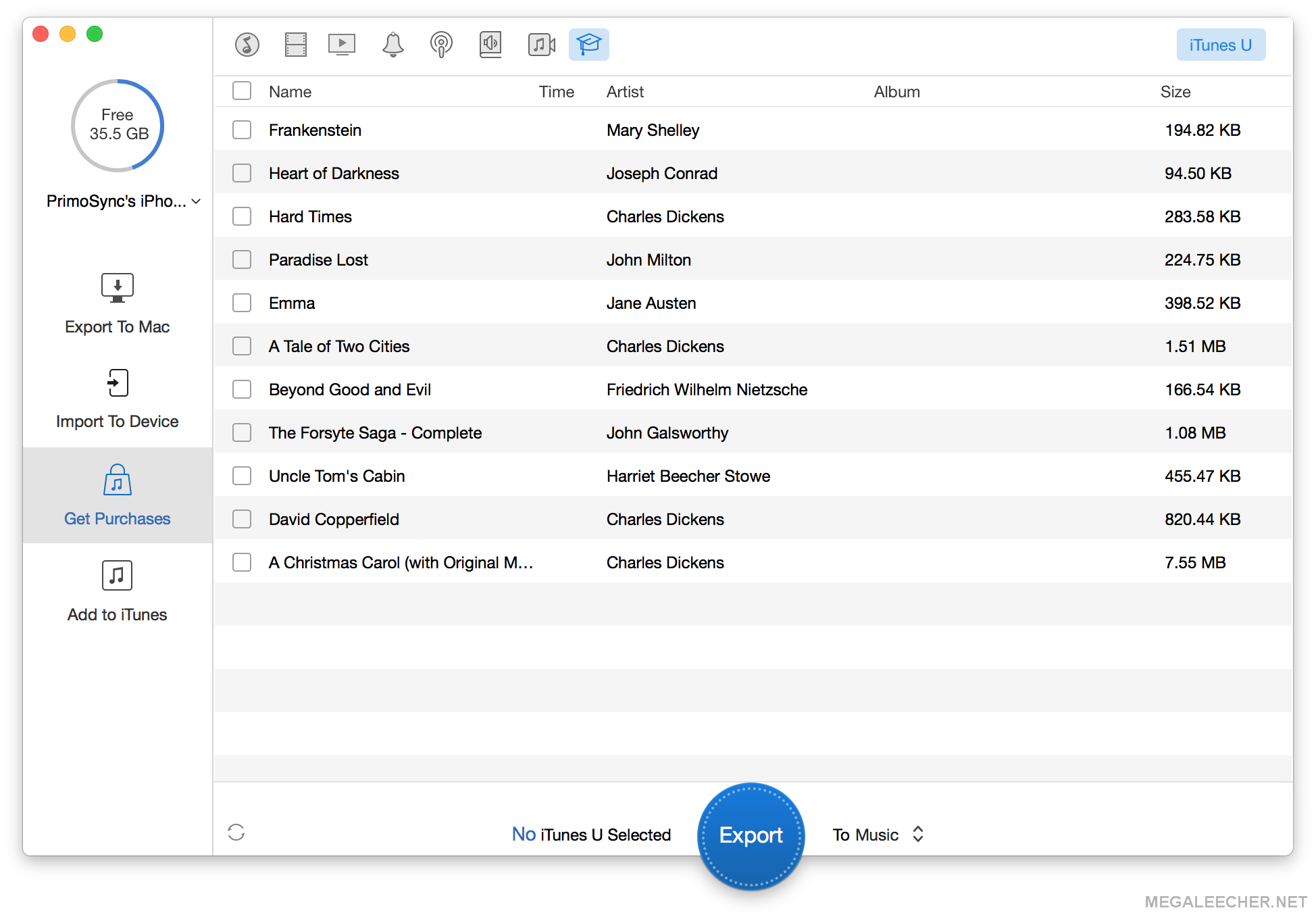Screen dimensions: 1316x919
Task: Click the Get Purchases shopping bag icon
Action: click(x=118, y=480)
